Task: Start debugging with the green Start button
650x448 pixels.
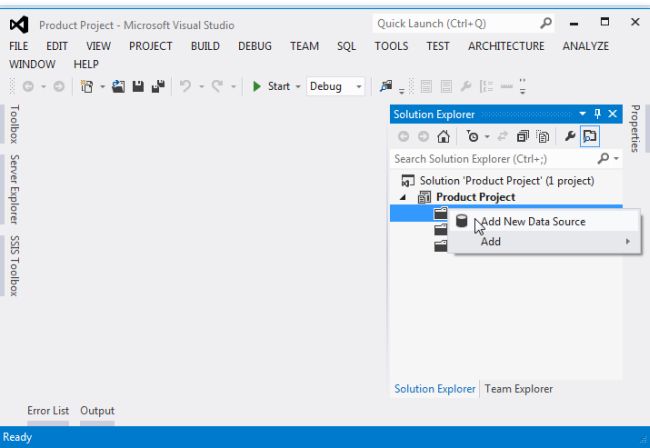Action: (x=271, y=86)
